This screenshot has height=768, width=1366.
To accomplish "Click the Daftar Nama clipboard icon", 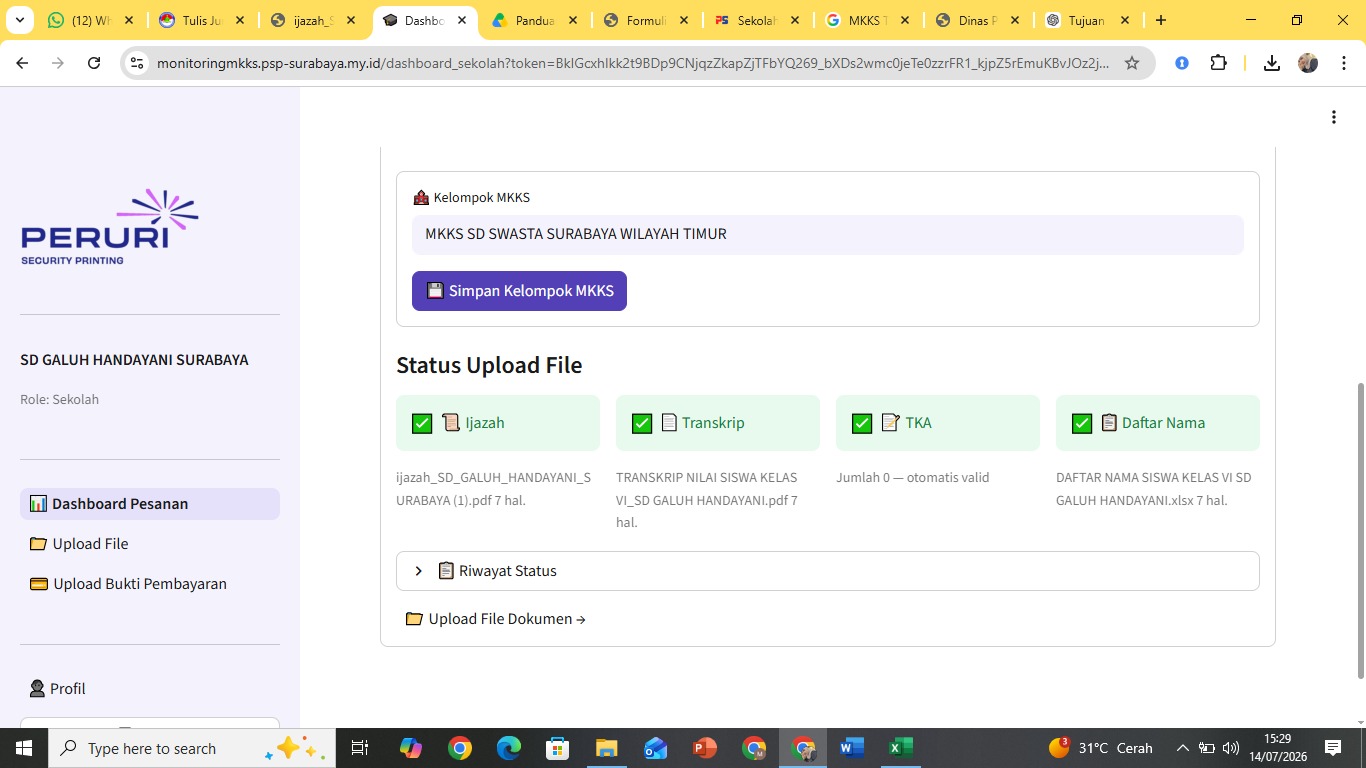I will [x=1109, y=422].
